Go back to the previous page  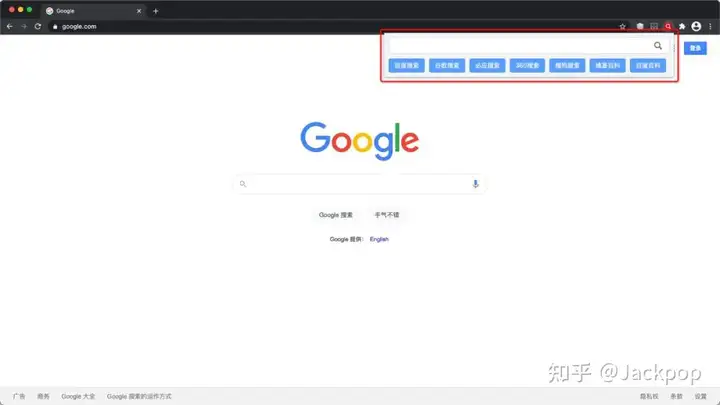(x=10, y=26)
